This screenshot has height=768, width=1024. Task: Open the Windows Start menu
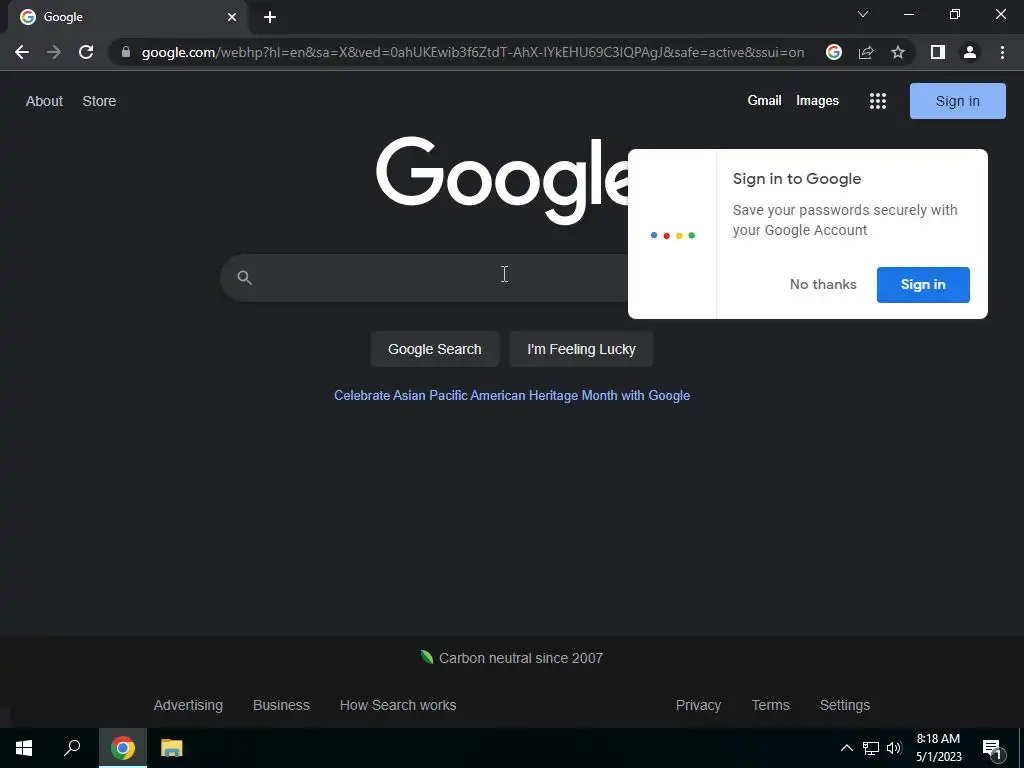coord(24,748)
